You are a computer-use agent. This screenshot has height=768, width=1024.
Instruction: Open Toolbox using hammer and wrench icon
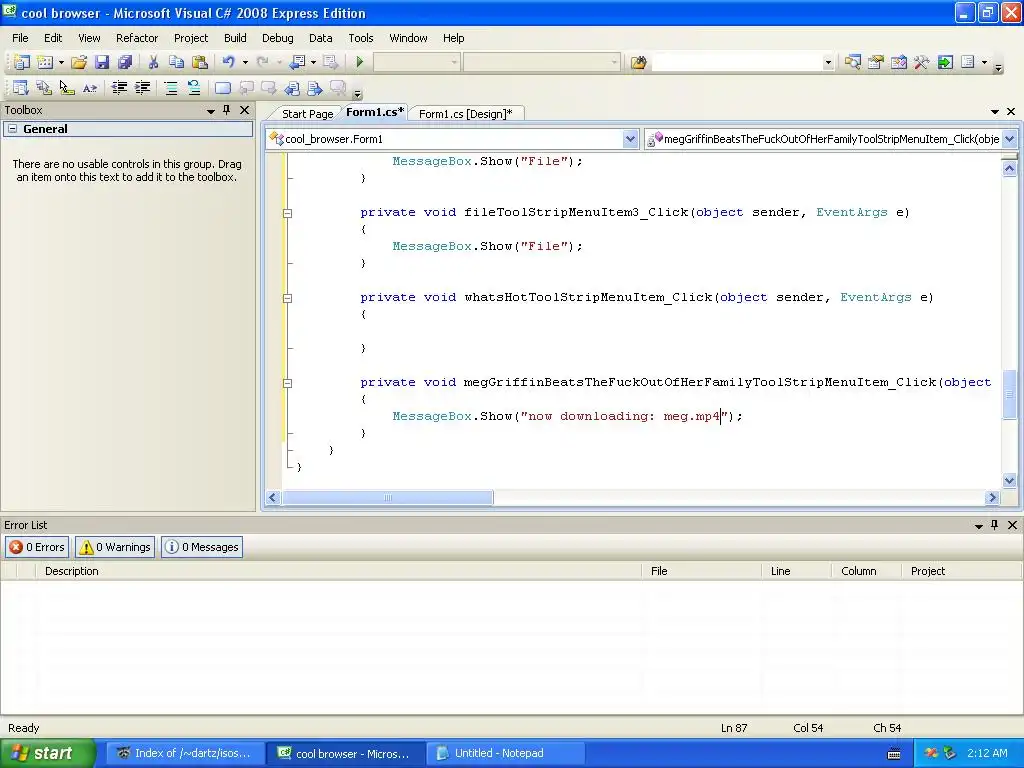(921, 62)
